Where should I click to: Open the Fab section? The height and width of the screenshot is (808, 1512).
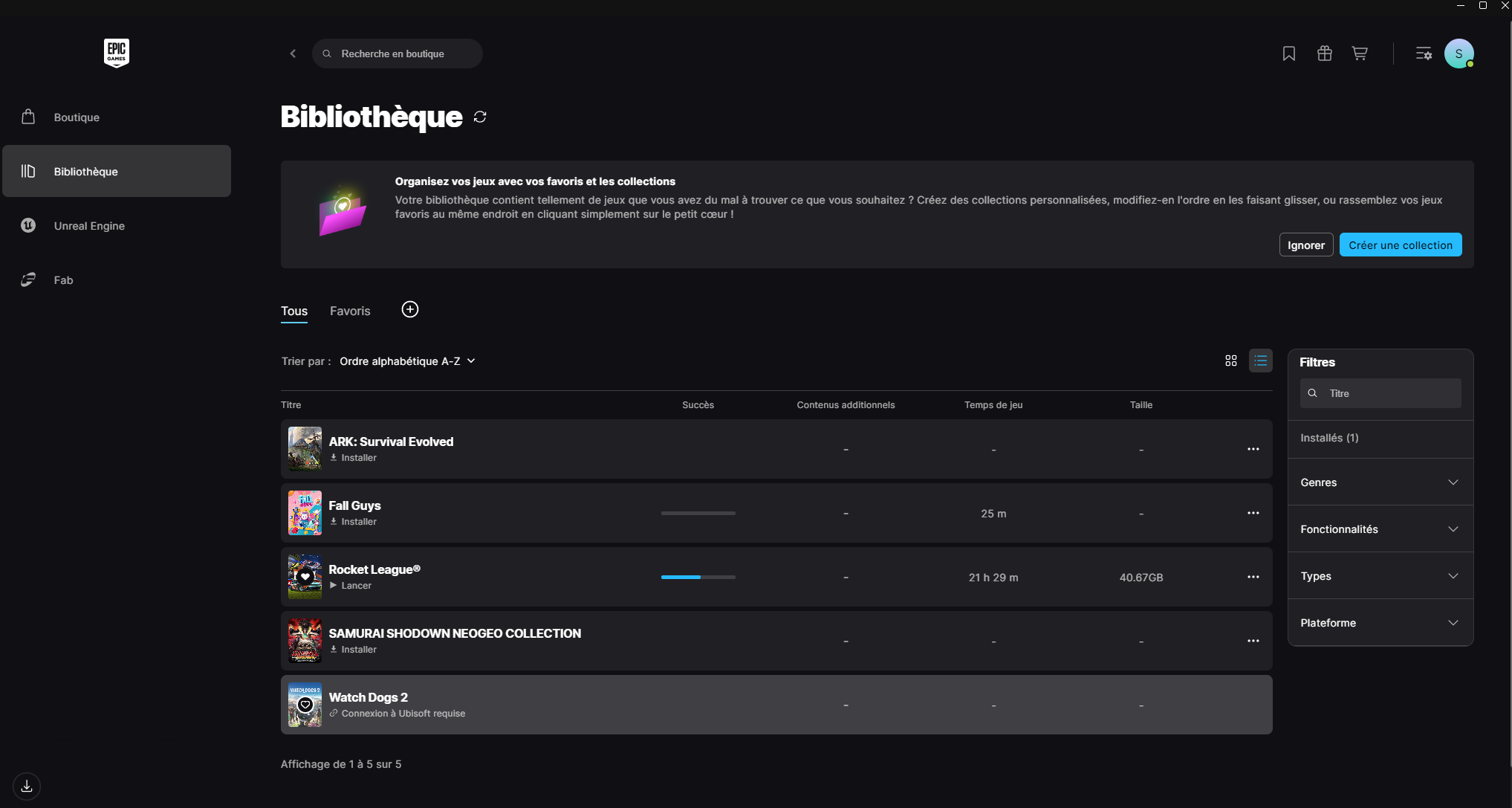117,280
